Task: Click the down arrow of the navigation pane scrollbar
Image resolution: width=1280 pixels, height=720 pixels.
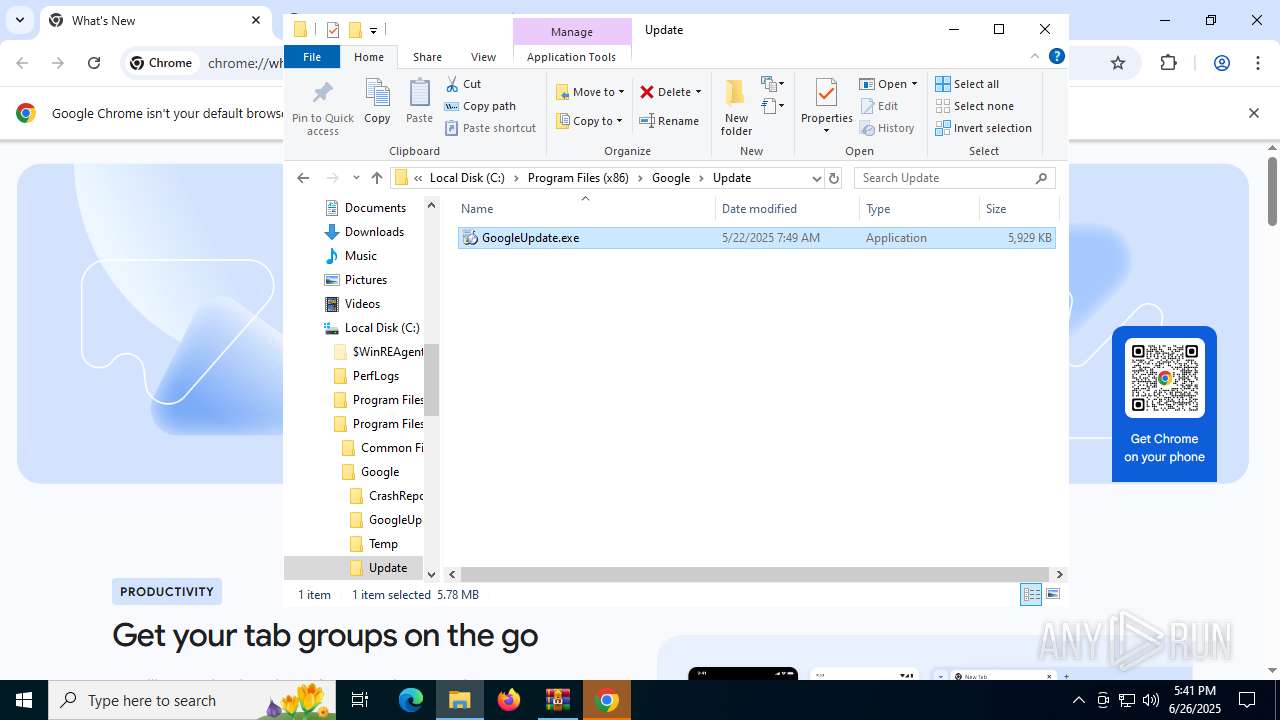Action: click(431, 574)
